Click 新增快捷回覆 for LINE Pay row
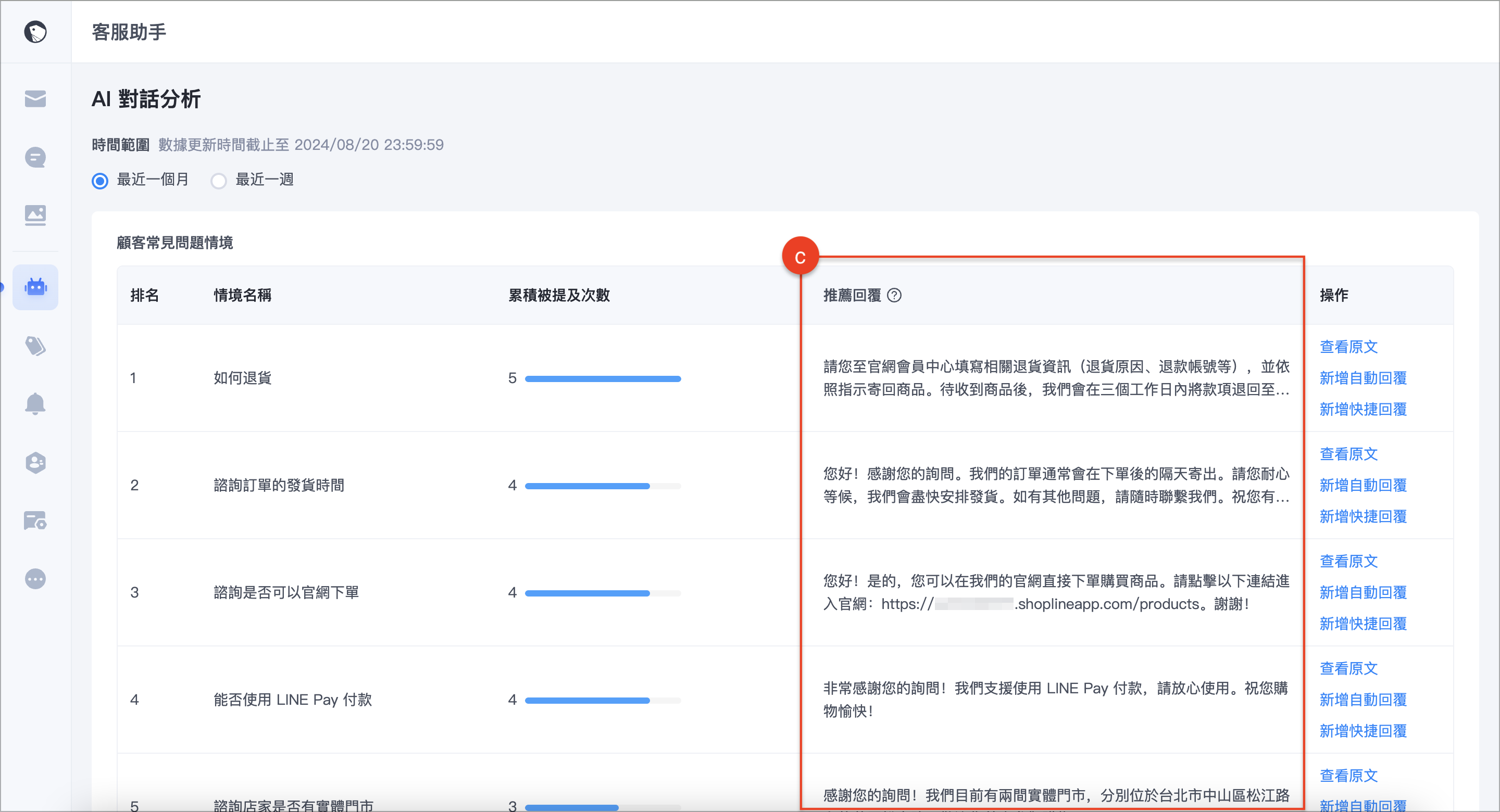Screen dimensions: 1500x812 [1363, 731]
